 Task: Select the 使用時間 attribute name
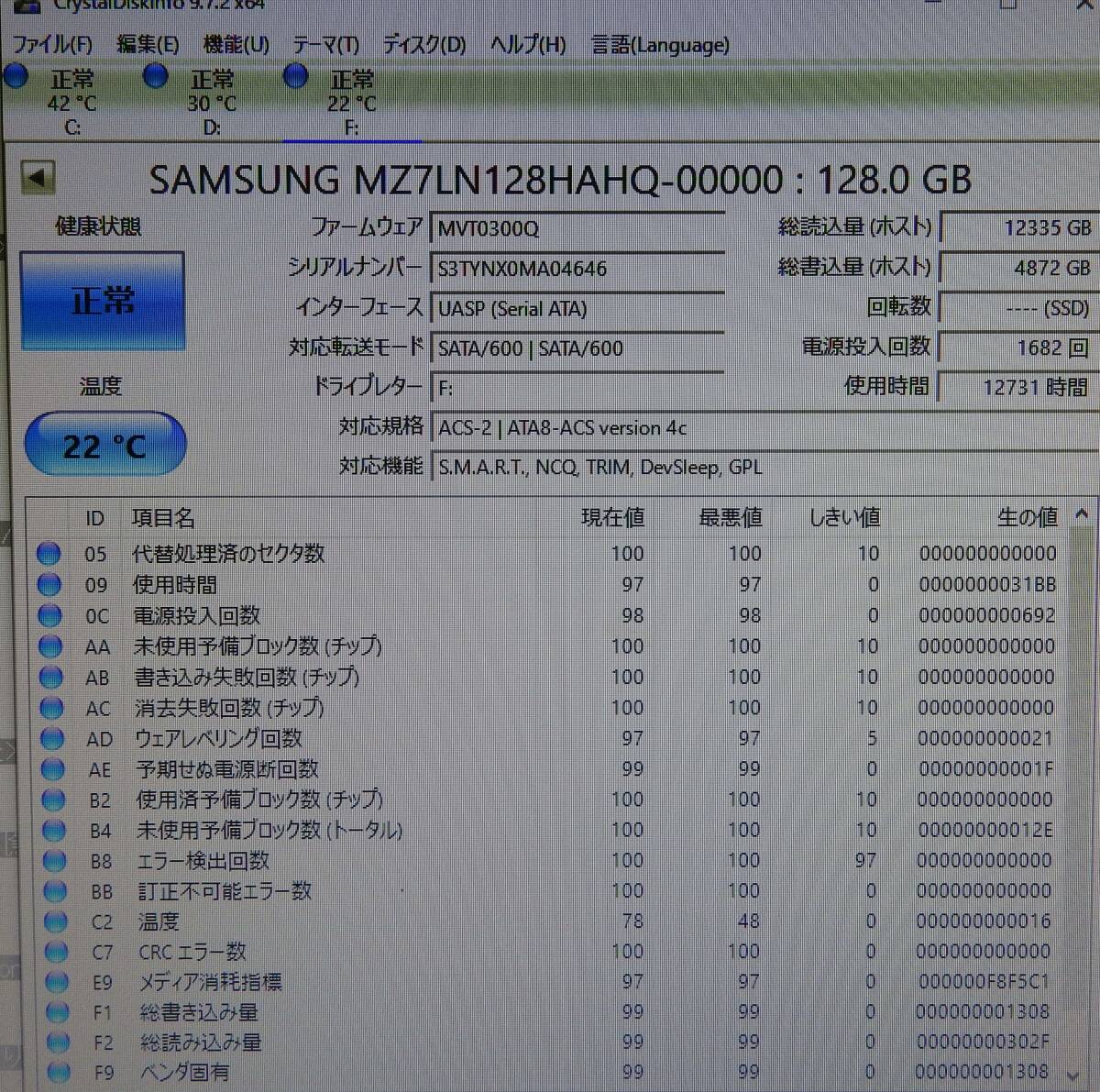[175, 584]
